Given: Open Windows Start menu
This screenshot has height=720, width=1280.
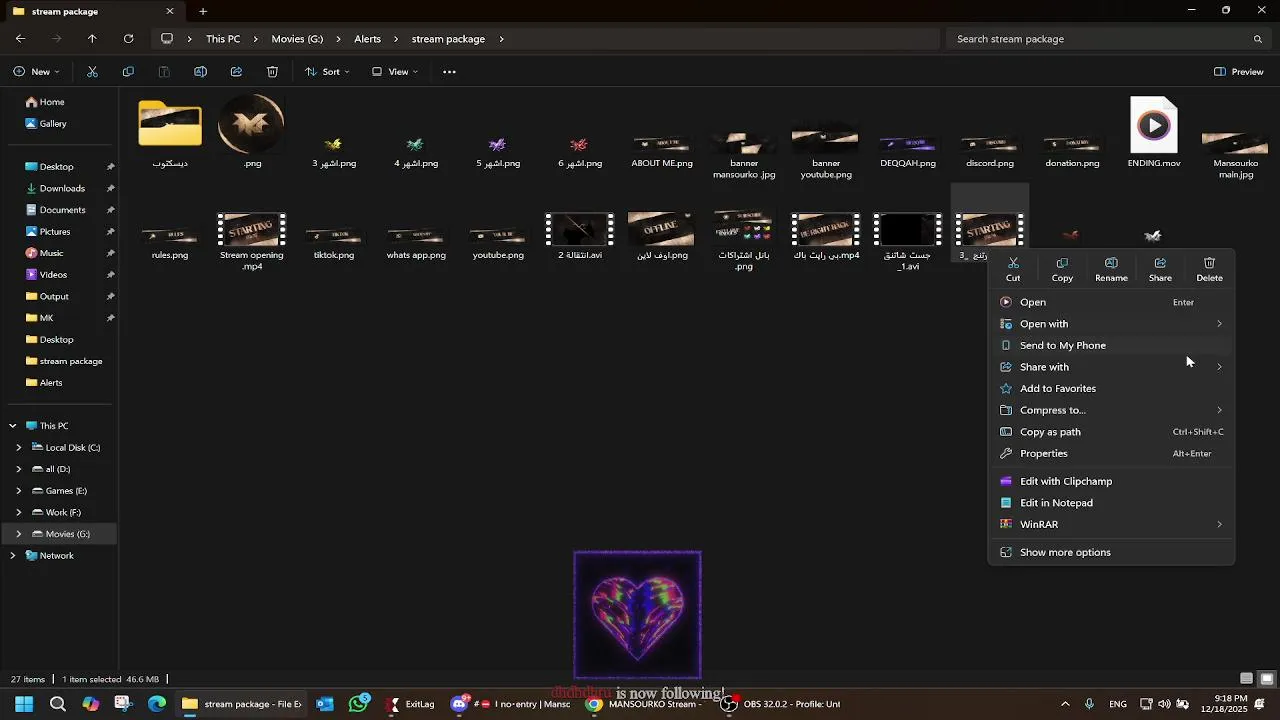Looking at the screenshot, I should tap(24, 704).
